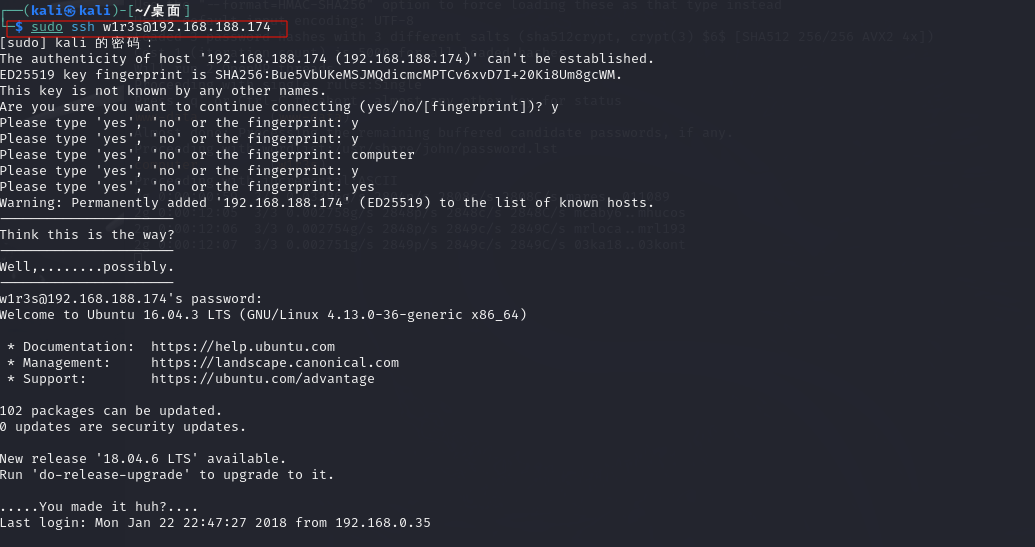Click the final 'yes' response

point(363,187)
